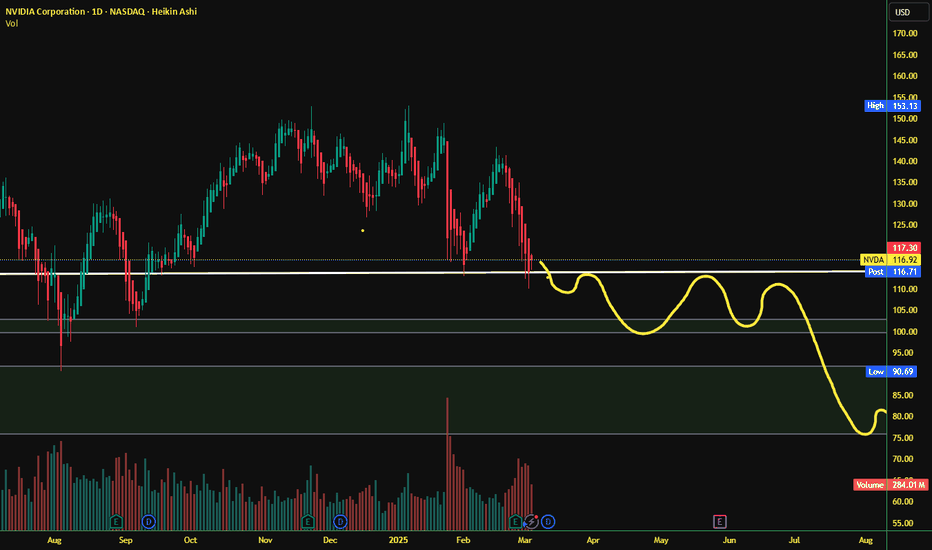Open the late-February earnings marker
Screen dimensions: 932x550
515,522
